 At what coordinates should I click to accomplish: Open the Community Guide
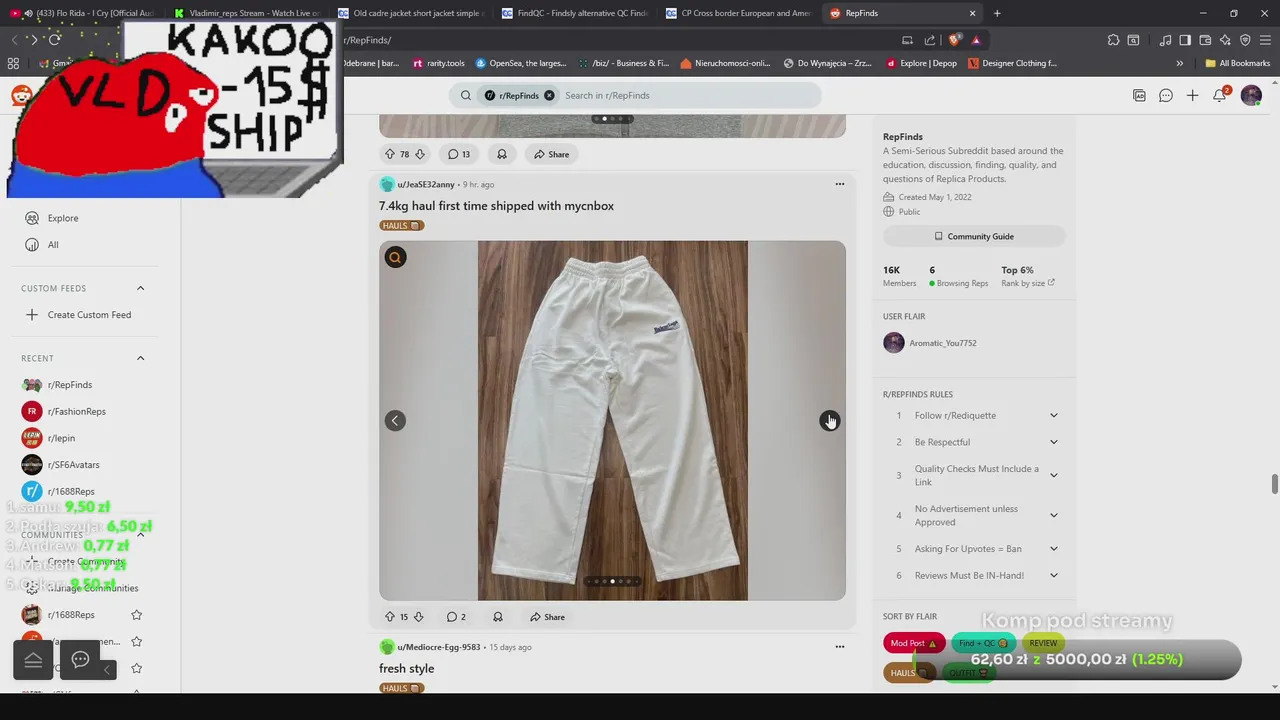pos(974,236)
